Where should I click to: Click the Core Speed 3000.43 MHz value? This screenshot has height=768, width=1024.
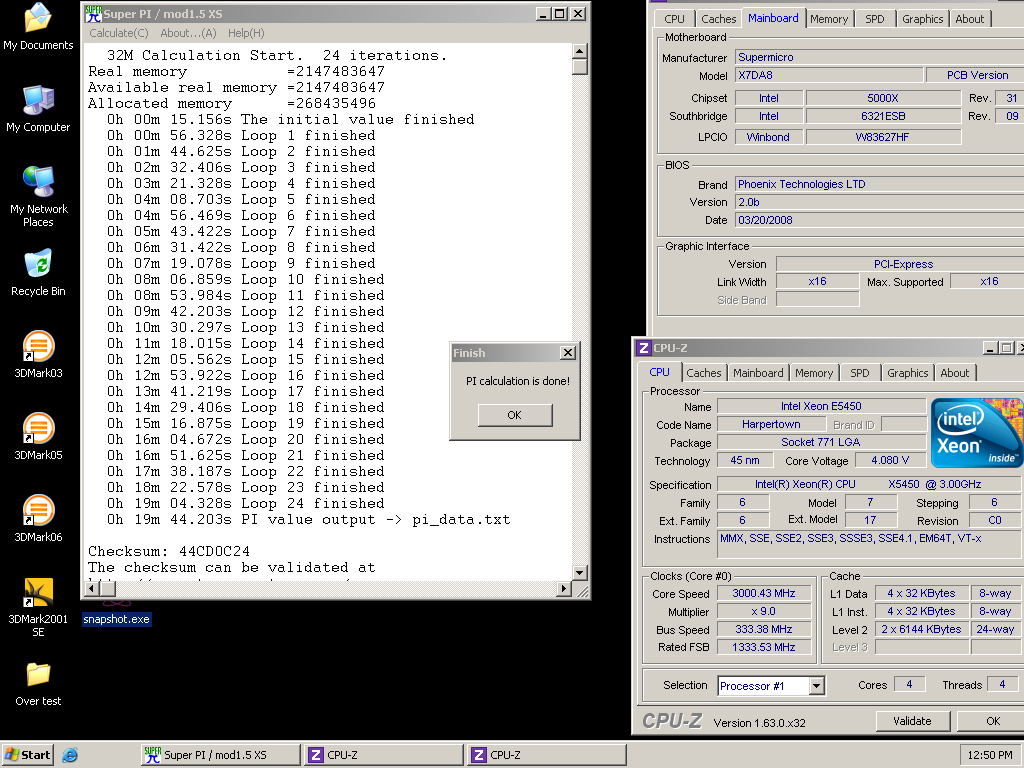pos(764,593)
